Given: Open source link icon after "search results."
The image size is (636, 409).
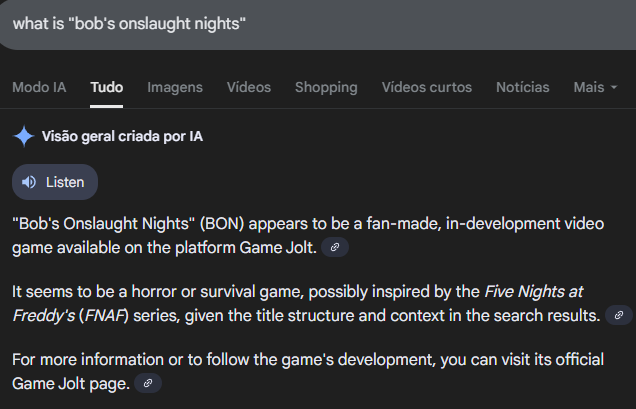Looking at the screenshot, I should click(619, 316).
